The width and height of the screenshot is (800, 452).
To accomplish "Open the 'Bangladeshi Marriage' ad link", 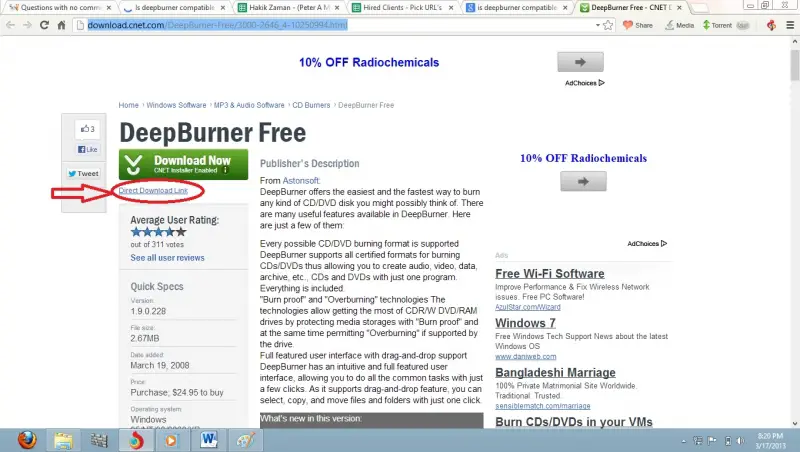I will click(x=555, y=372).
